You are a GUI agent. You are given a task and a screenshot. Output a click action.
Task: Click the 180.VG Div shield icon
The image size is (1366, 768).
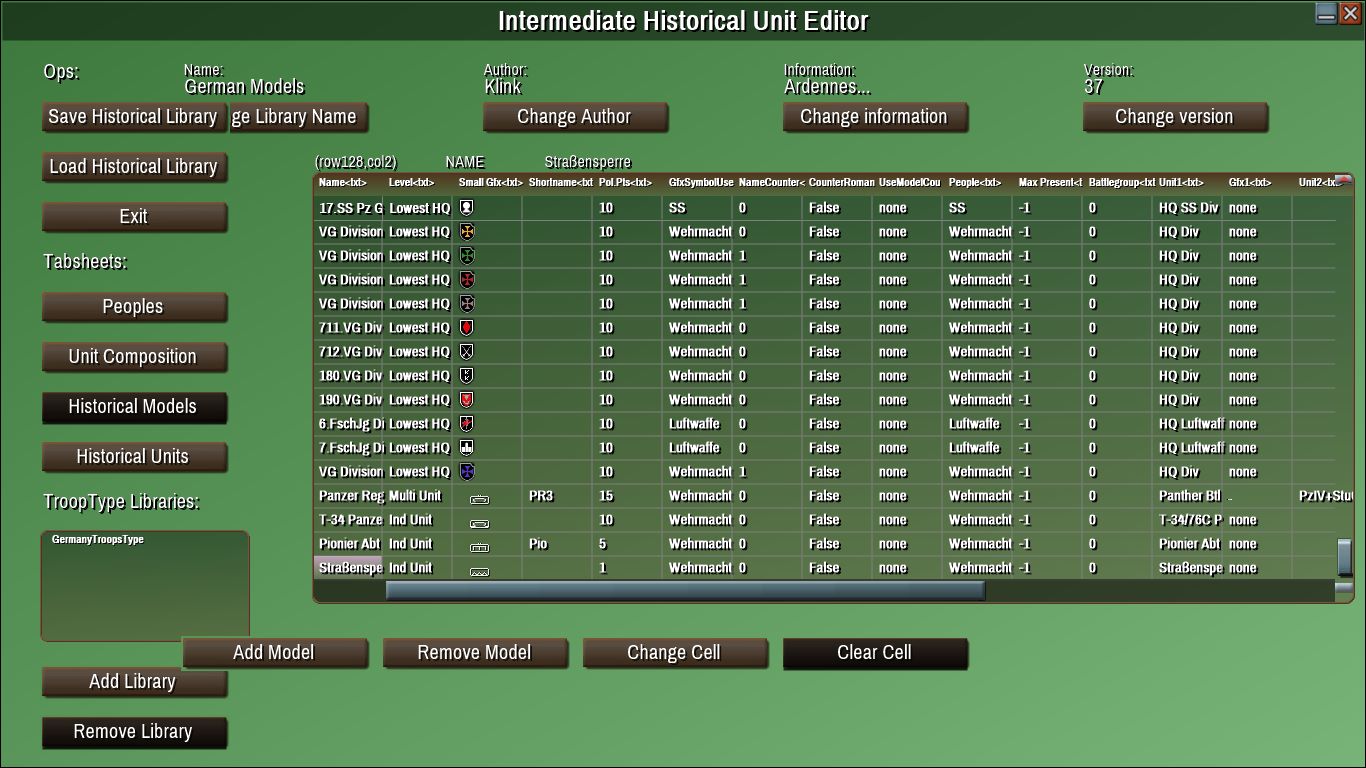pyautogui.click(x=466, y=376)
